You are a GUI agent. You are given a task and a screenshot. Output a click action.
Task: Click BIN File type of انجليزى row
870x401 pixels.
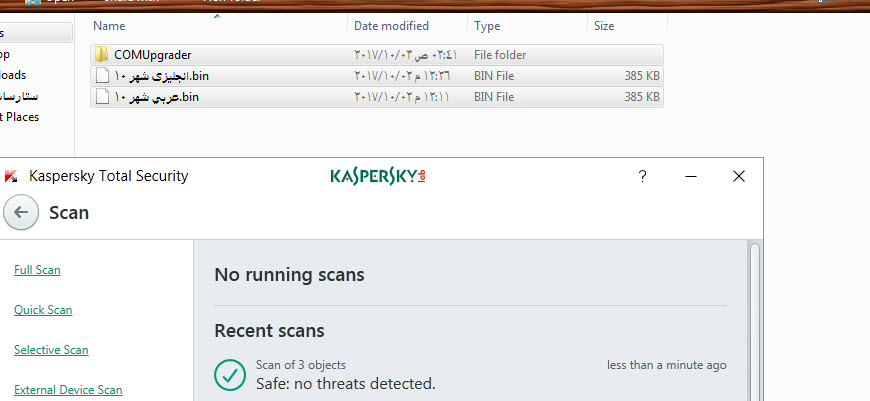coord(494,76)
